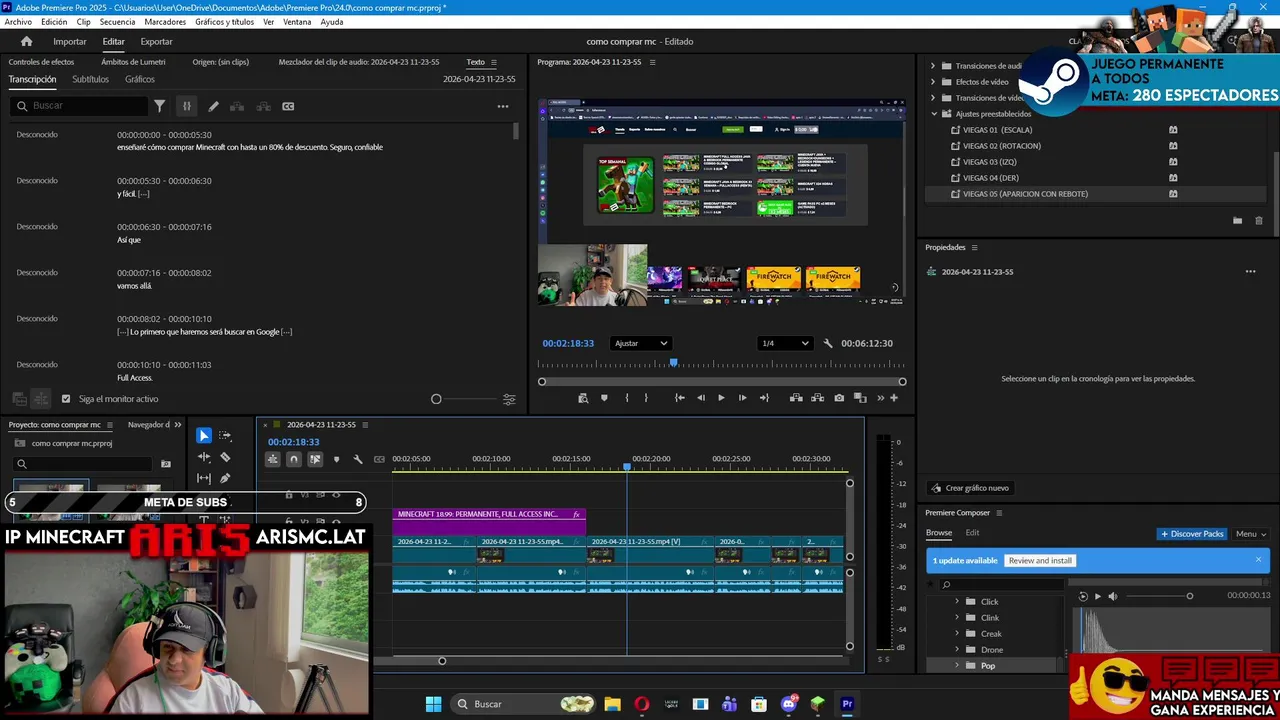The height and width of the screenshot is (720, 1280).
Task: Play the Program Monitor video
Action: pos(721,398)
